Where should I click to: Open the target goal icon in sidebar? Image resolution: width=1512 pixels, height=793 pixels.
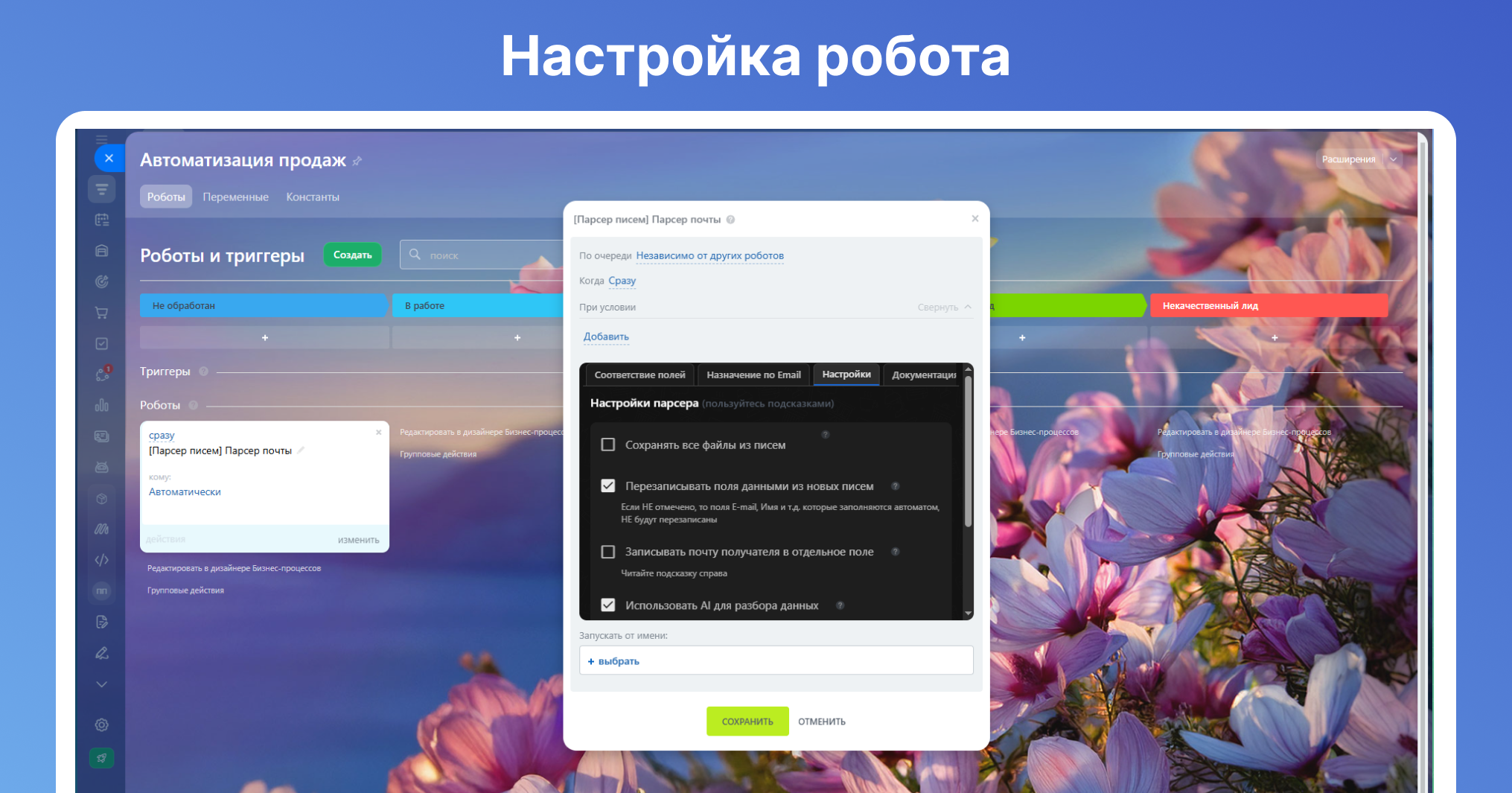(x=102, y=281)
